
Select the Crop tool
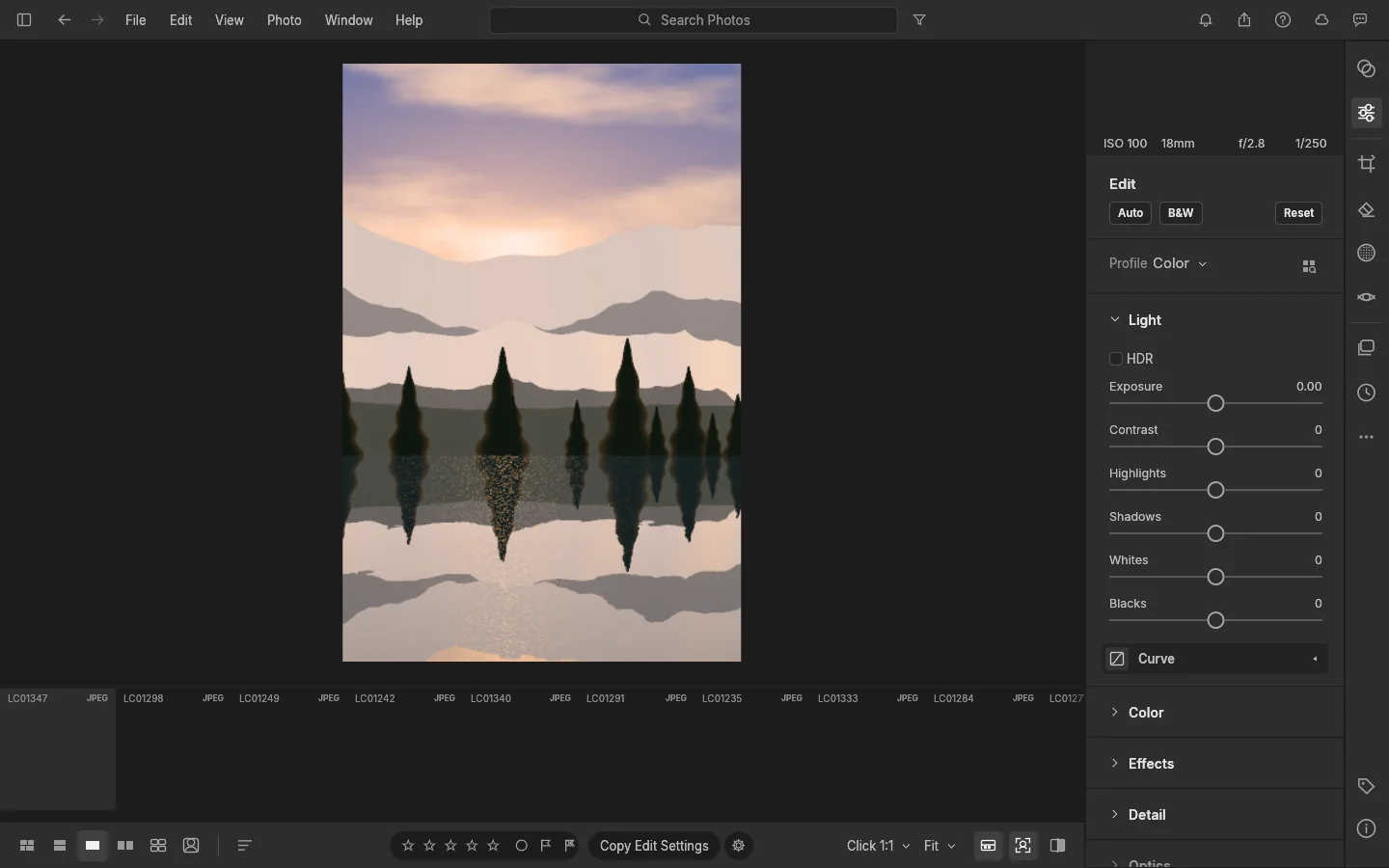point(1366,164)
